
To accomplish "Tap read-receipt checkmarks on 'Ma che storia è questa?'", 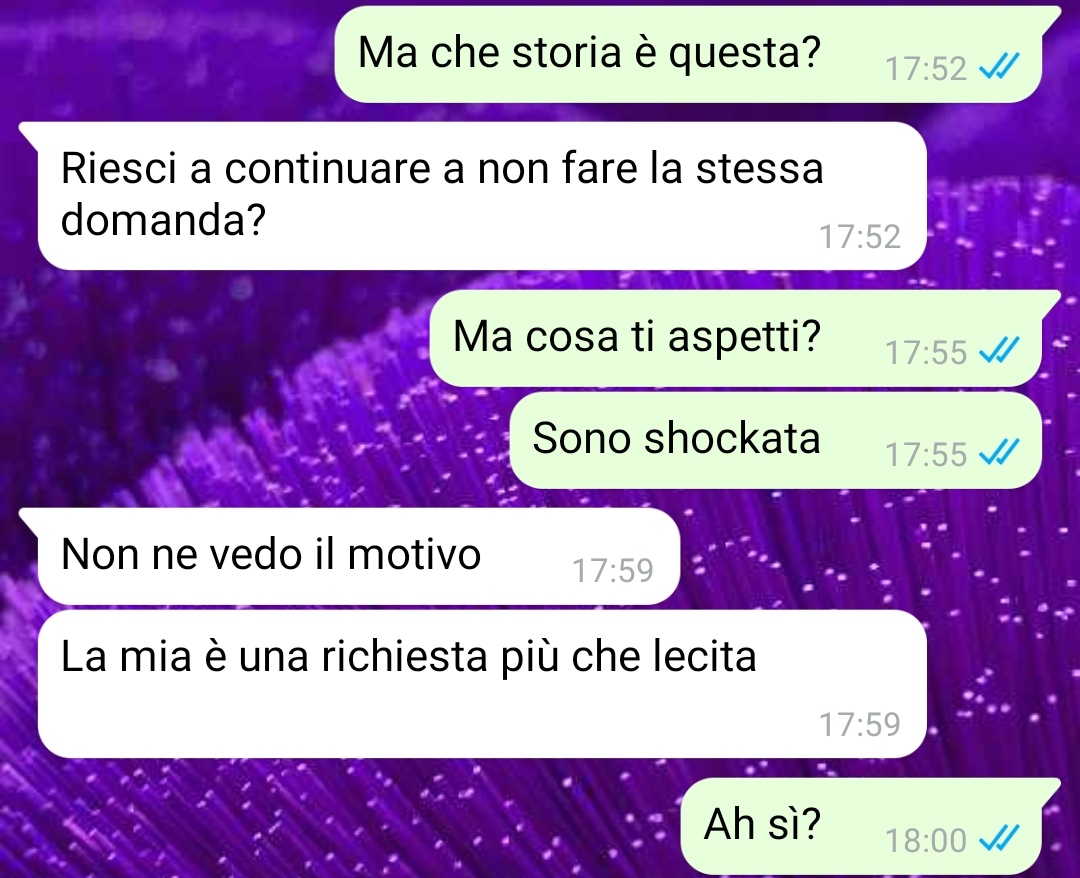I will pyautogui.click(x=999, y=67).
